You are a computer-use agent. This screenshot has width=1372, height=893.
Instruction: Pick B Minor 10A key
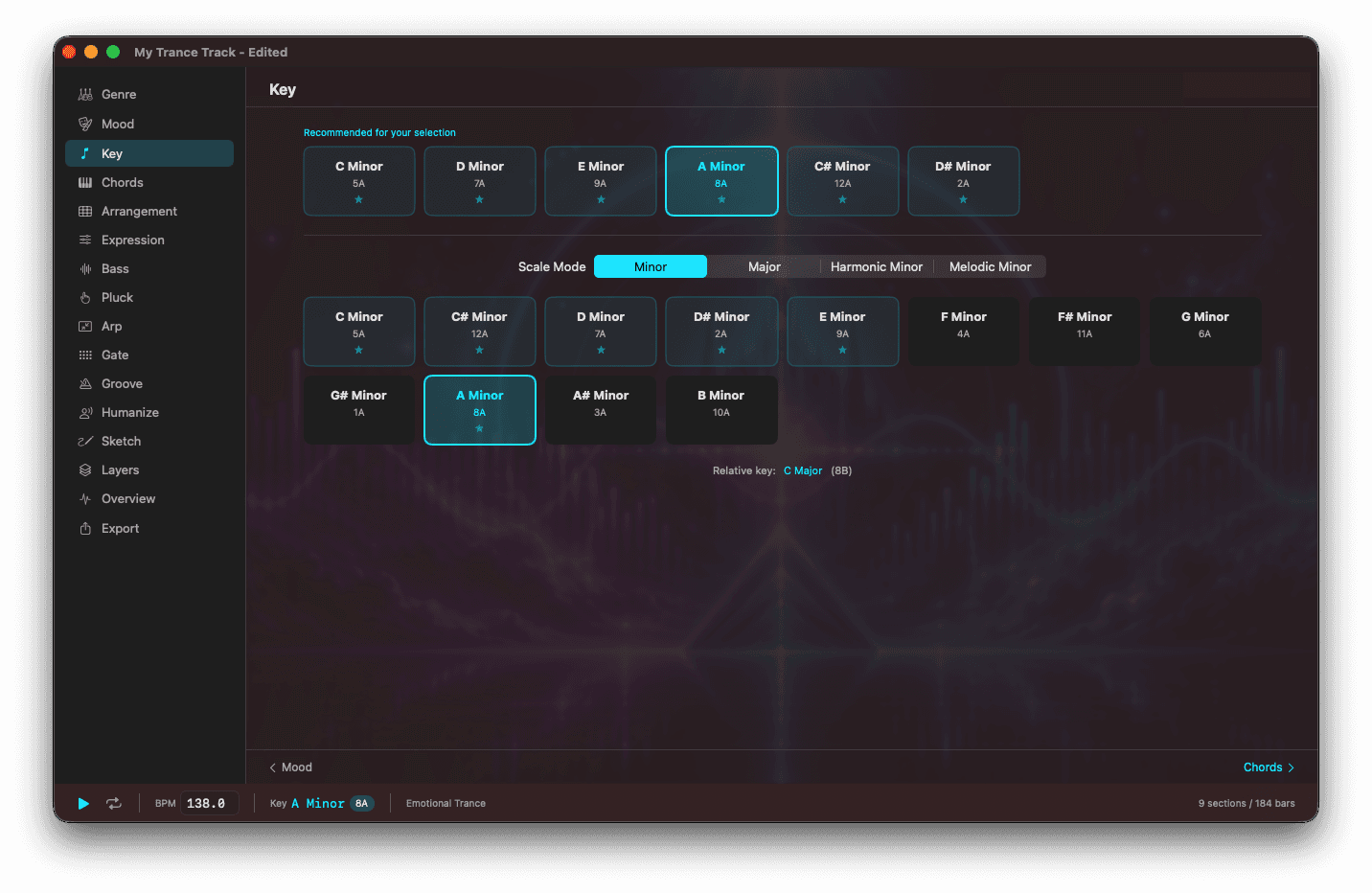[721, 410]
